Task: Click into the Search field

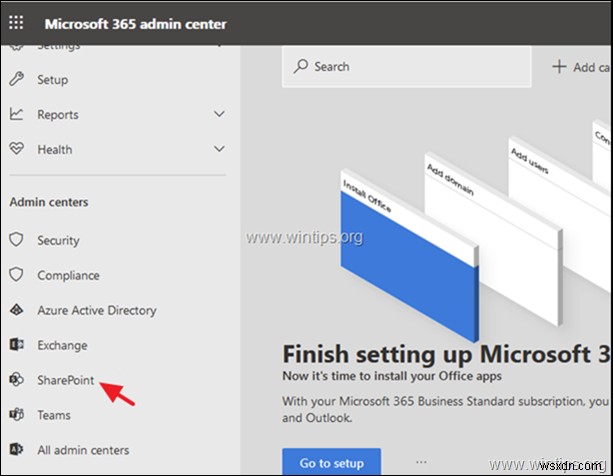Action: click(x=407, y=66)
